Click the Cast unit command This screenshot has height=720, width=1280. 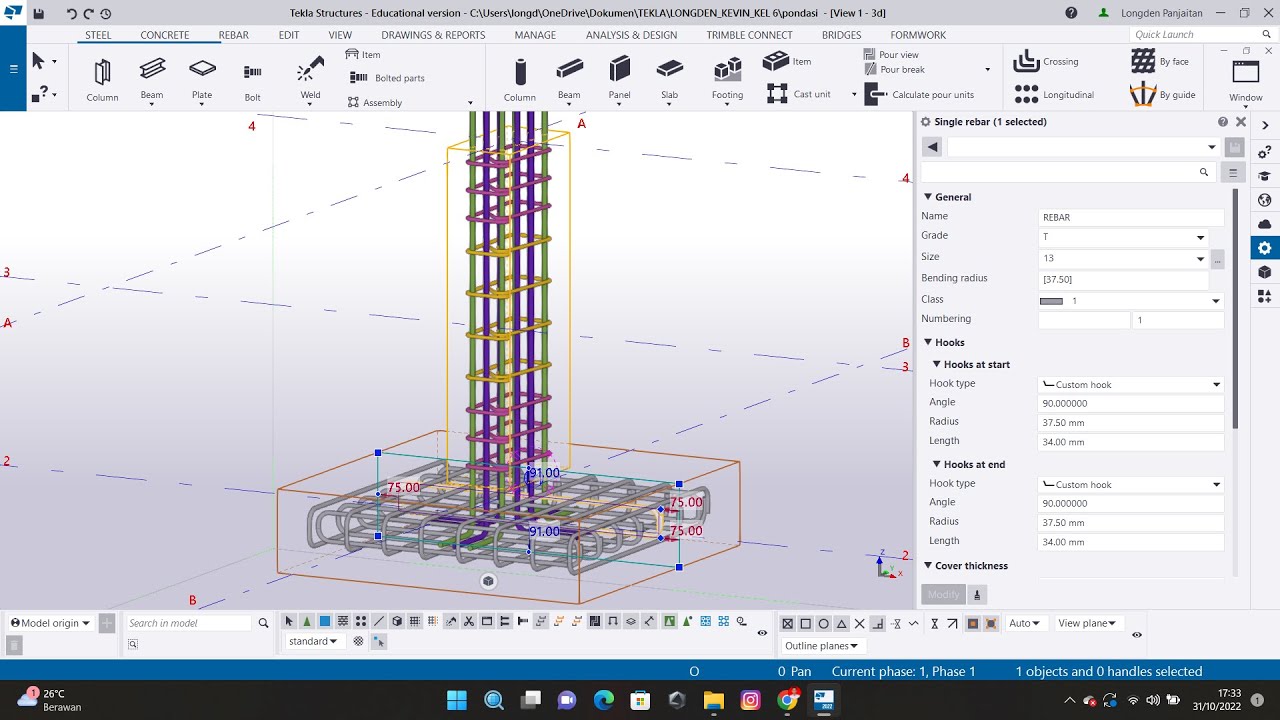pos(799,94)
